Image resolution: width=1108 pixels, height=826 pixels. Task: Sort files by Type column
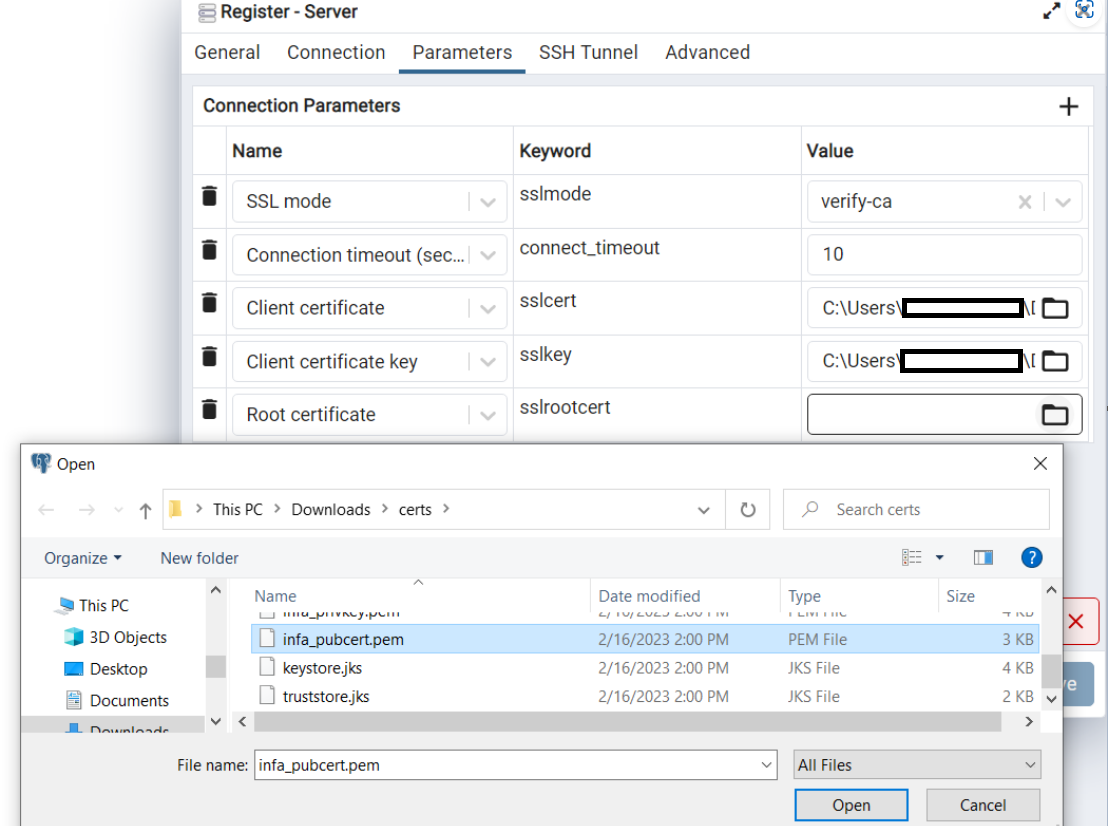click(805, 596)
